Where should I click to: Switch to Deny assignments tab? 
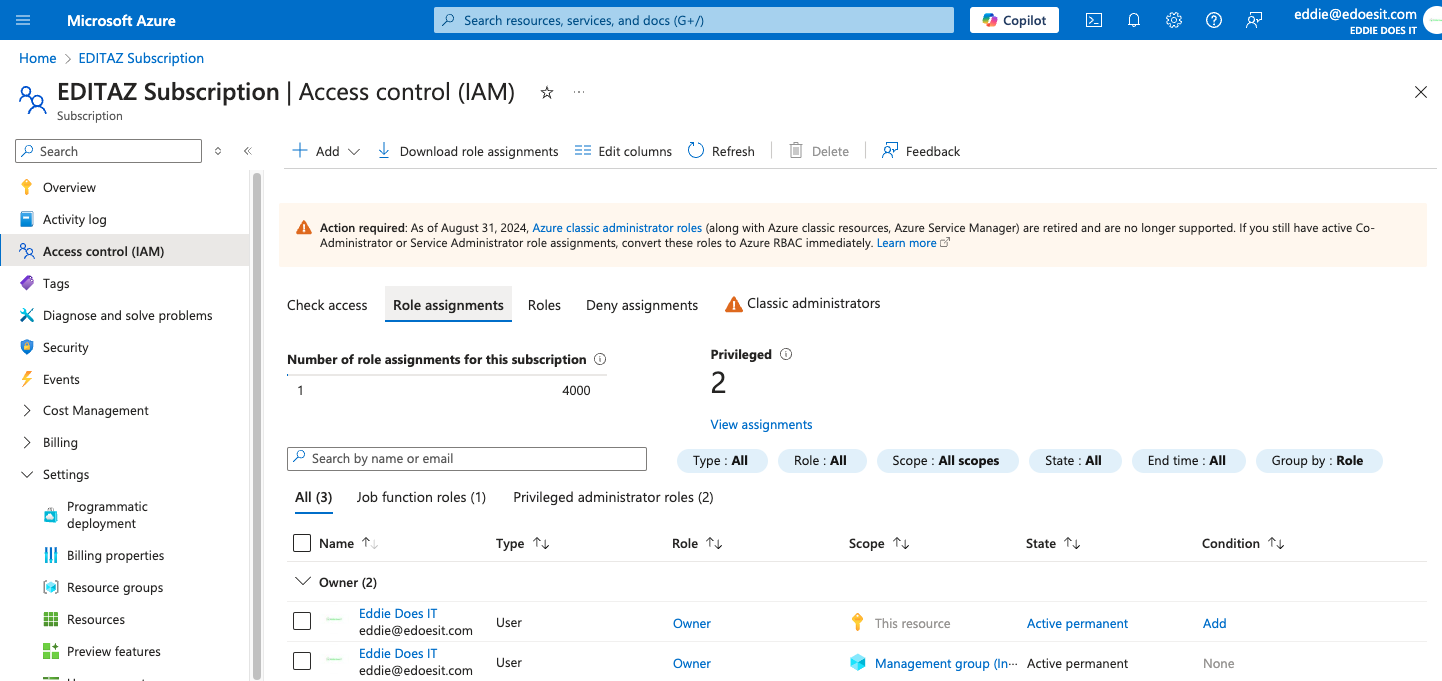[x=642, y=305]
